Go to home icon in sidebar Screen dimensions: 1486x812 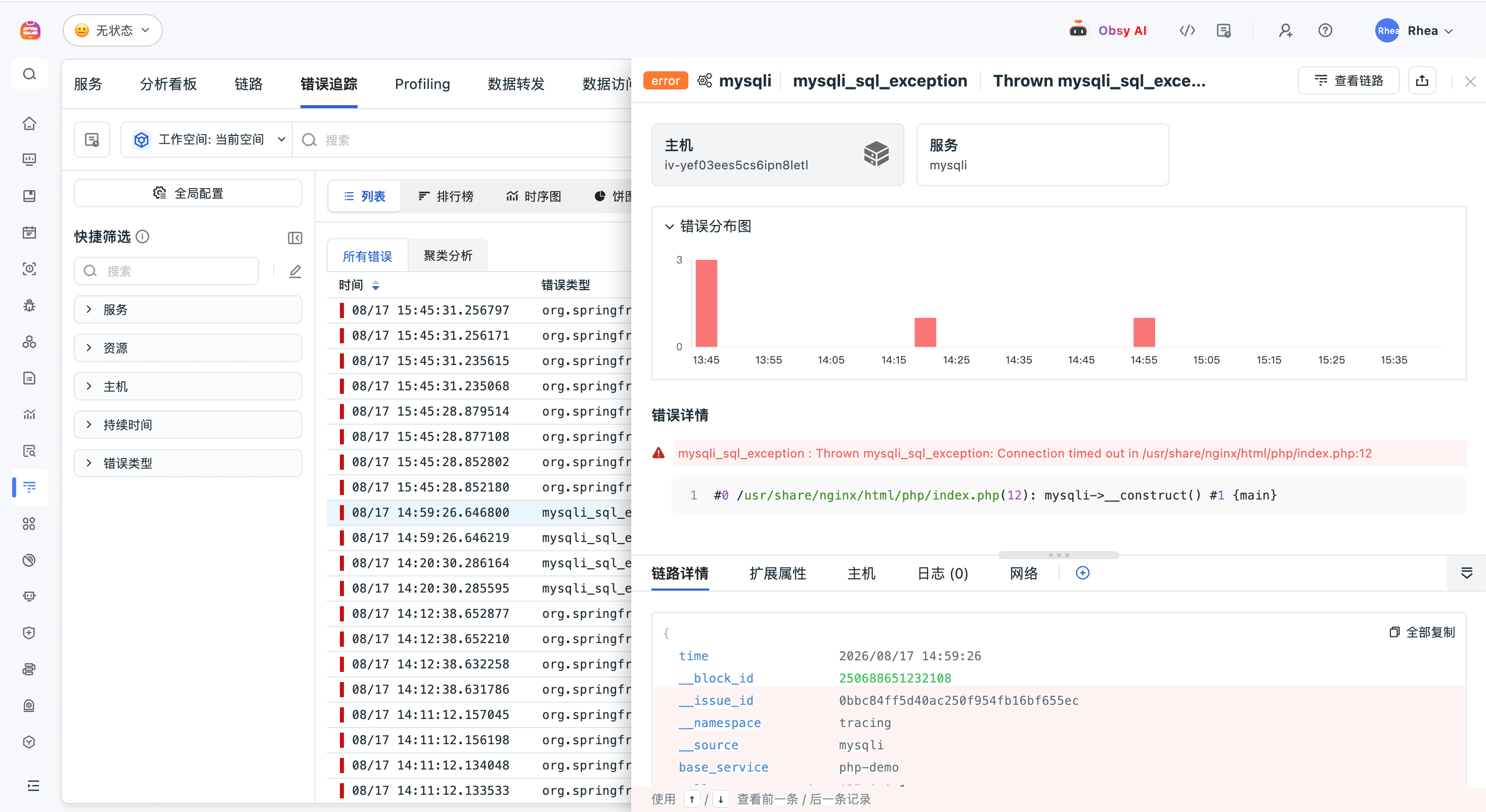point(29,123)
